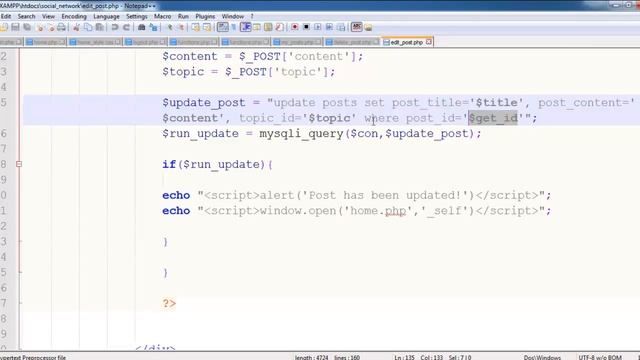640x360 pixels.
Task: Open the Edit menu
Action: click(x=6, y=16)
